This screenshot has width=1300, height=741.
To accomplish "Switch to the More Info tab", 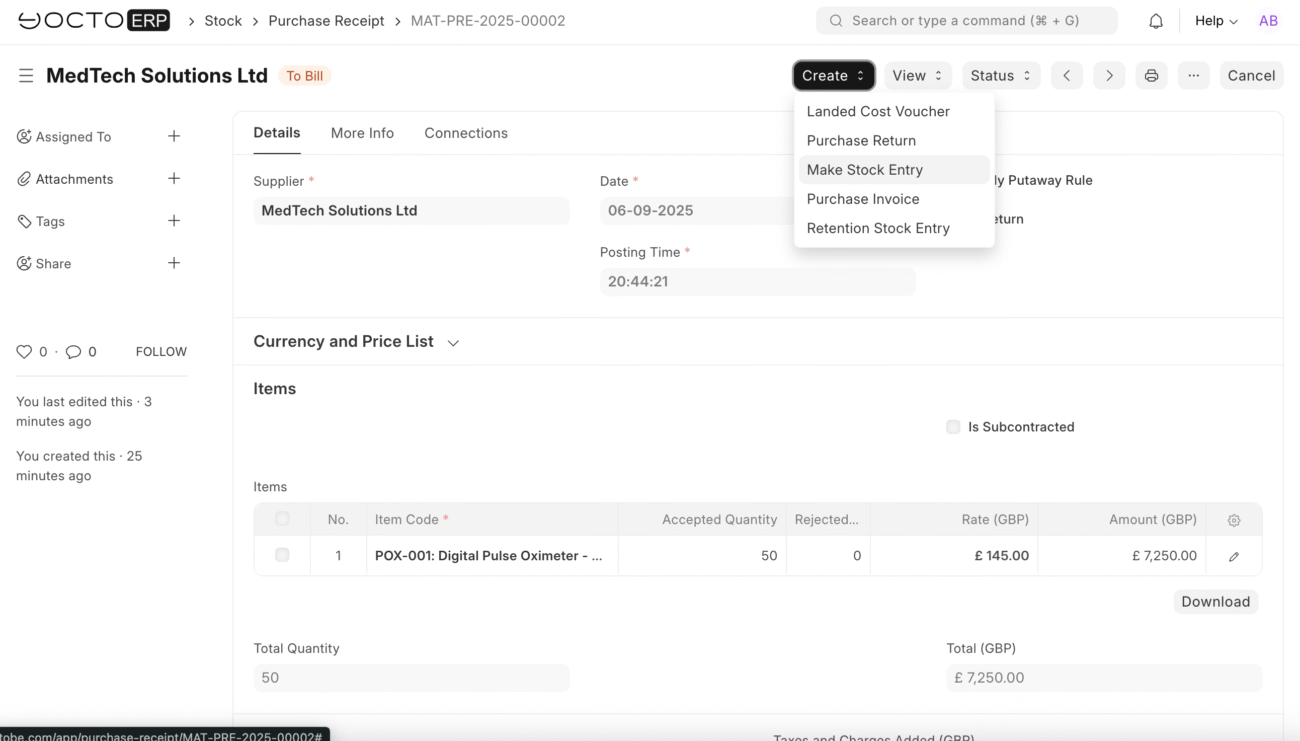I will coord(362,133).
